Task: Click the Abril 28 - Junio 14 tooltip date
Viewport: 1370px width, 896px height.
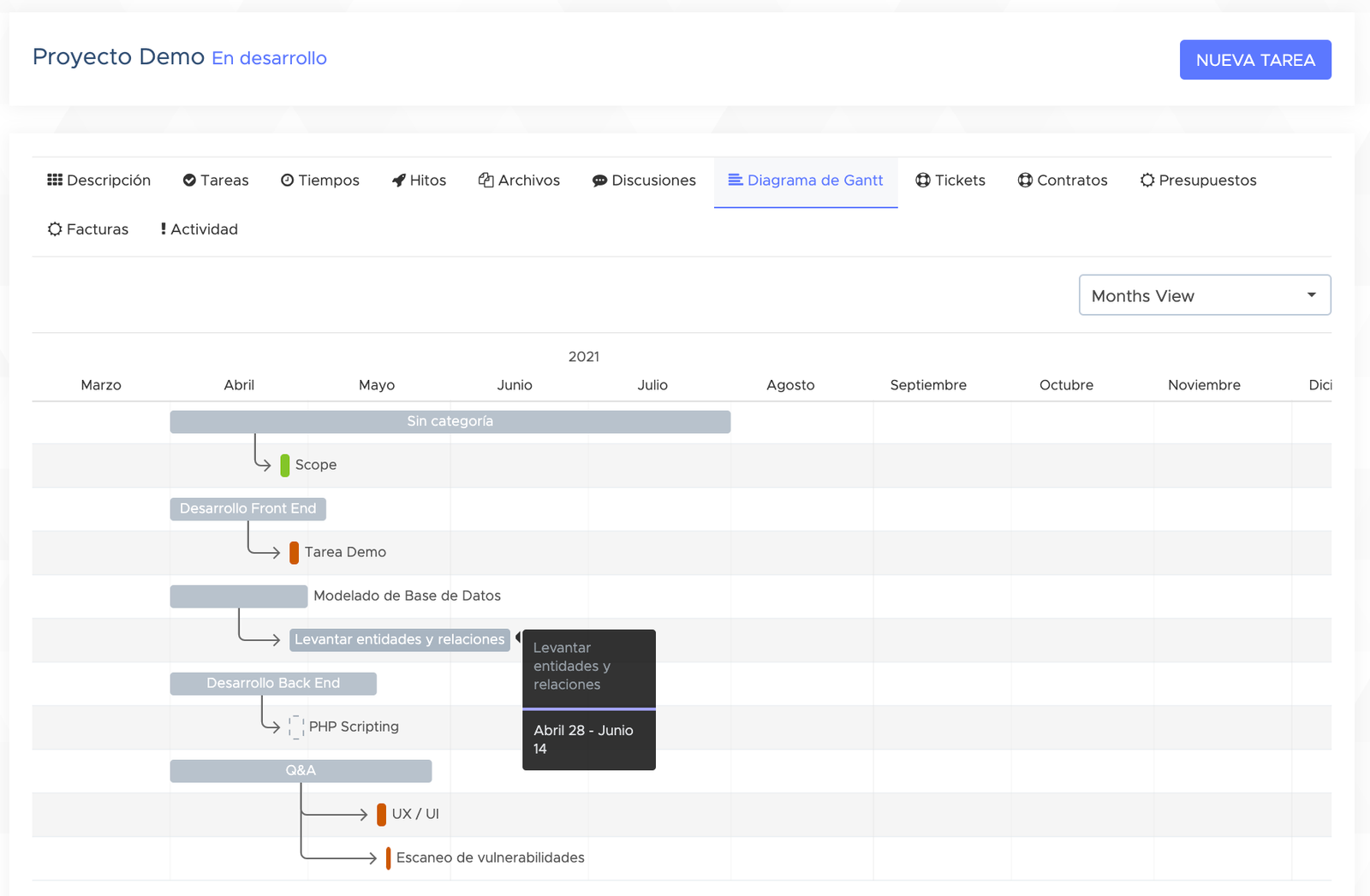Action: click(x=583, y=739)
